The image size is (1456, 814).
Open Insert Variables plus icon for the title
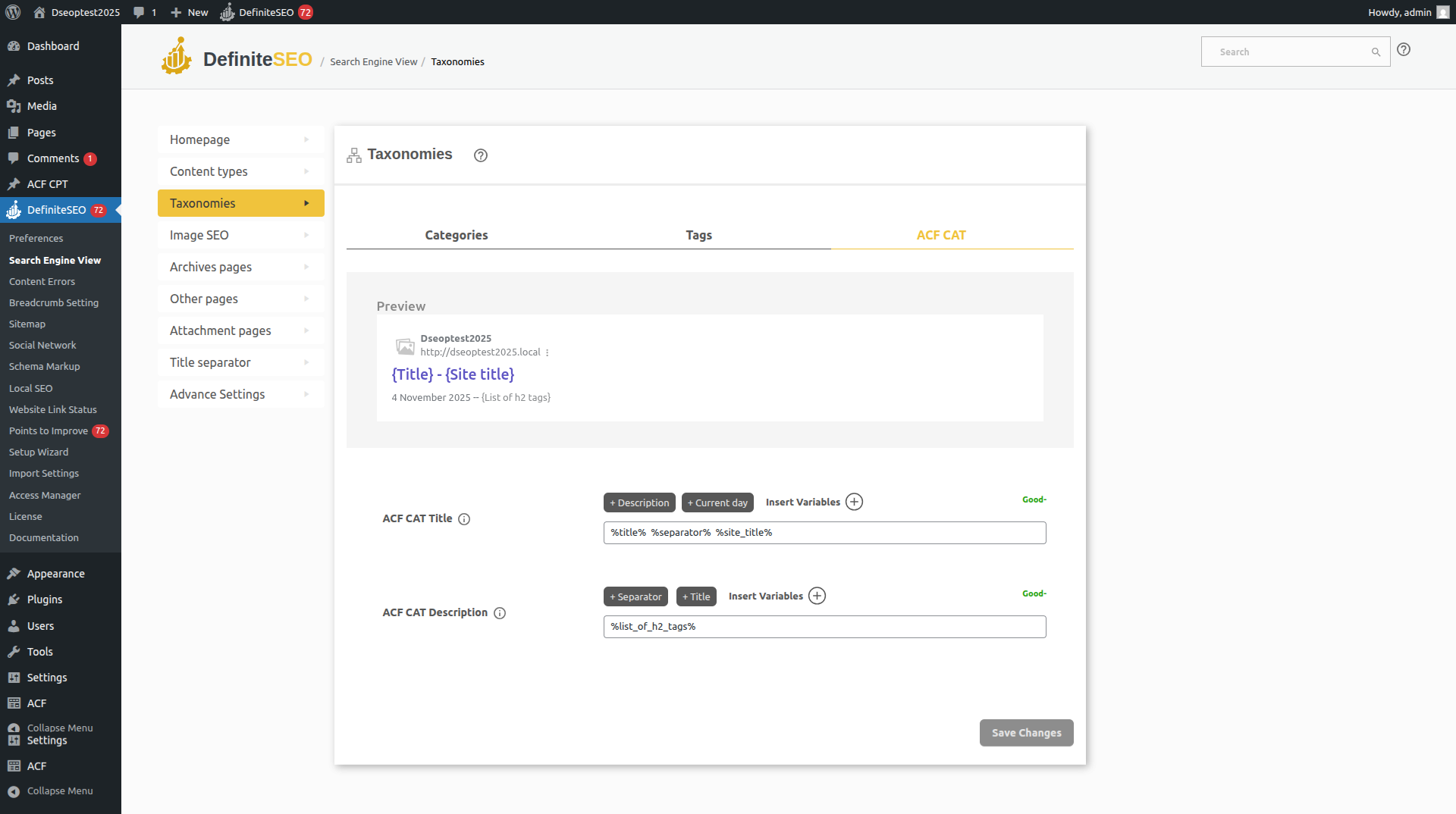click(854, 502)
